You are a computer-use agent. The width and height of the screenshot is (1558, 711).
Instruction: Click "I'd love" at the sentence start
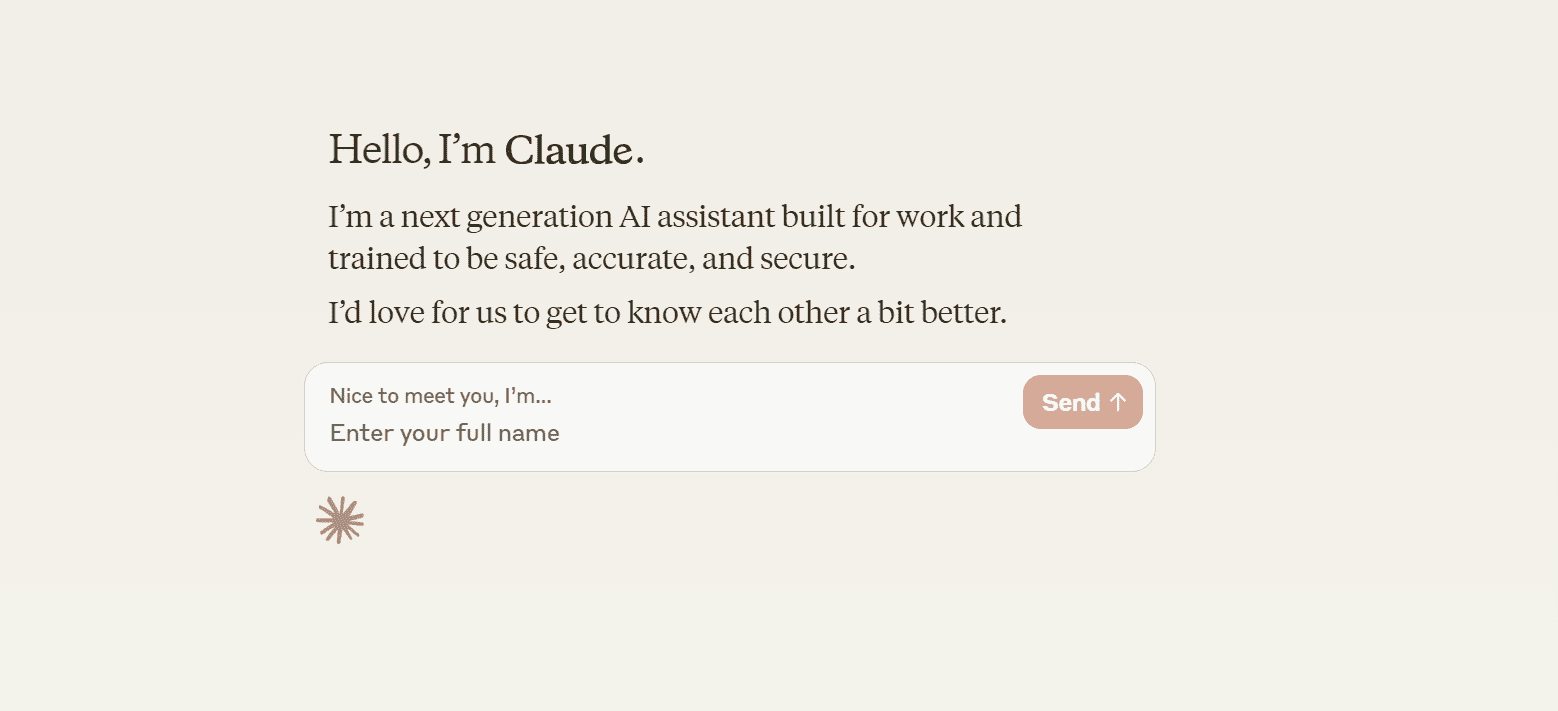pyautogui.click(x=377, y=313)
